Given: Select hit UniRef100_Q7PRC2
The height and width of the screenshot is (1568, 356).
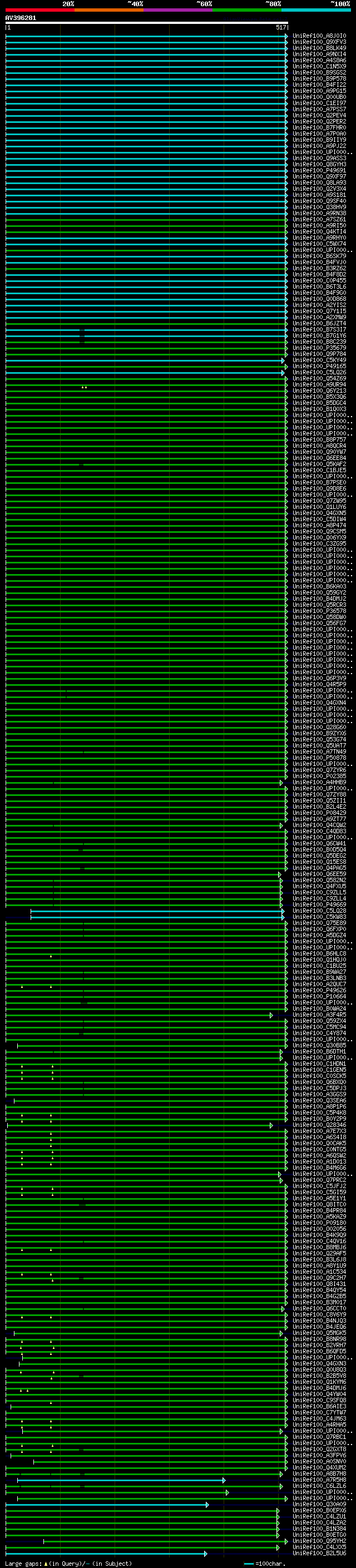Looking at the screenshot, I should (319, 1180).
